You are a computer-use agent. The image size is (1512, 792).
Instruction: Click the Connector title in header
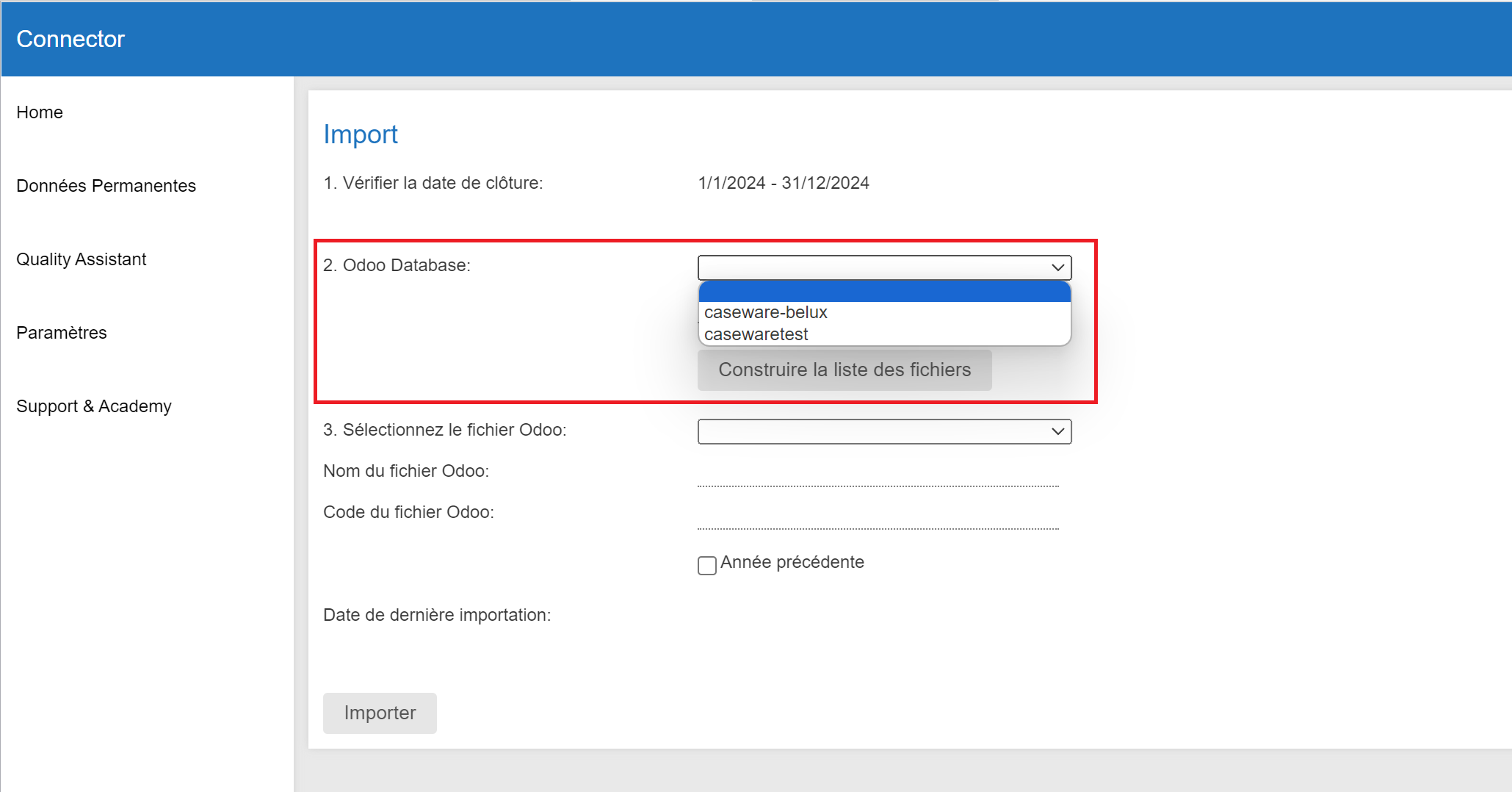(x=70, y=39)
